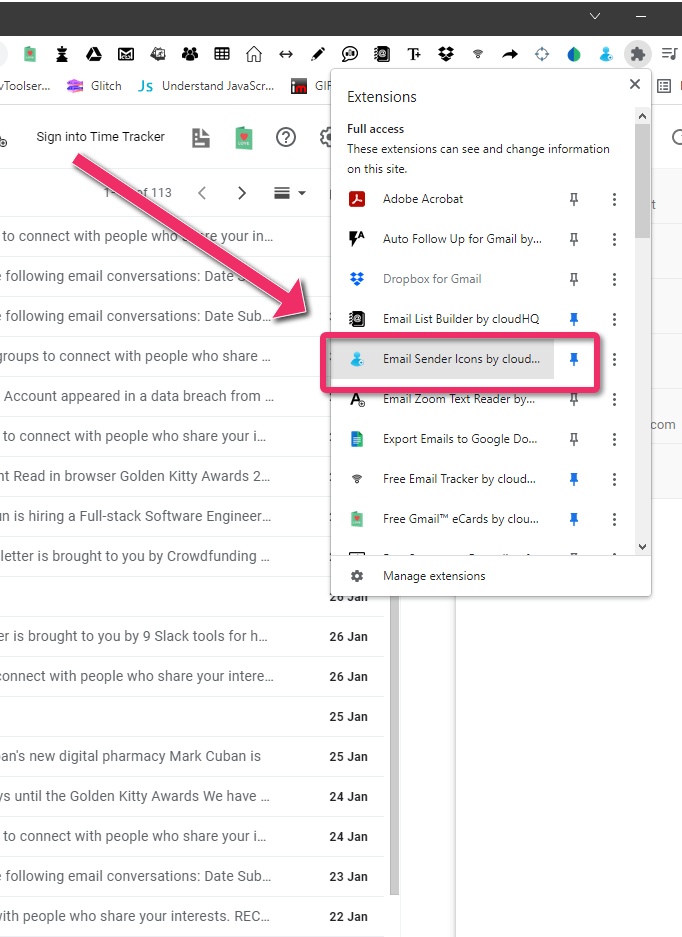Click the T+ text extension icon
Viewport: 682px width, 937px height.
pos(414,54)
